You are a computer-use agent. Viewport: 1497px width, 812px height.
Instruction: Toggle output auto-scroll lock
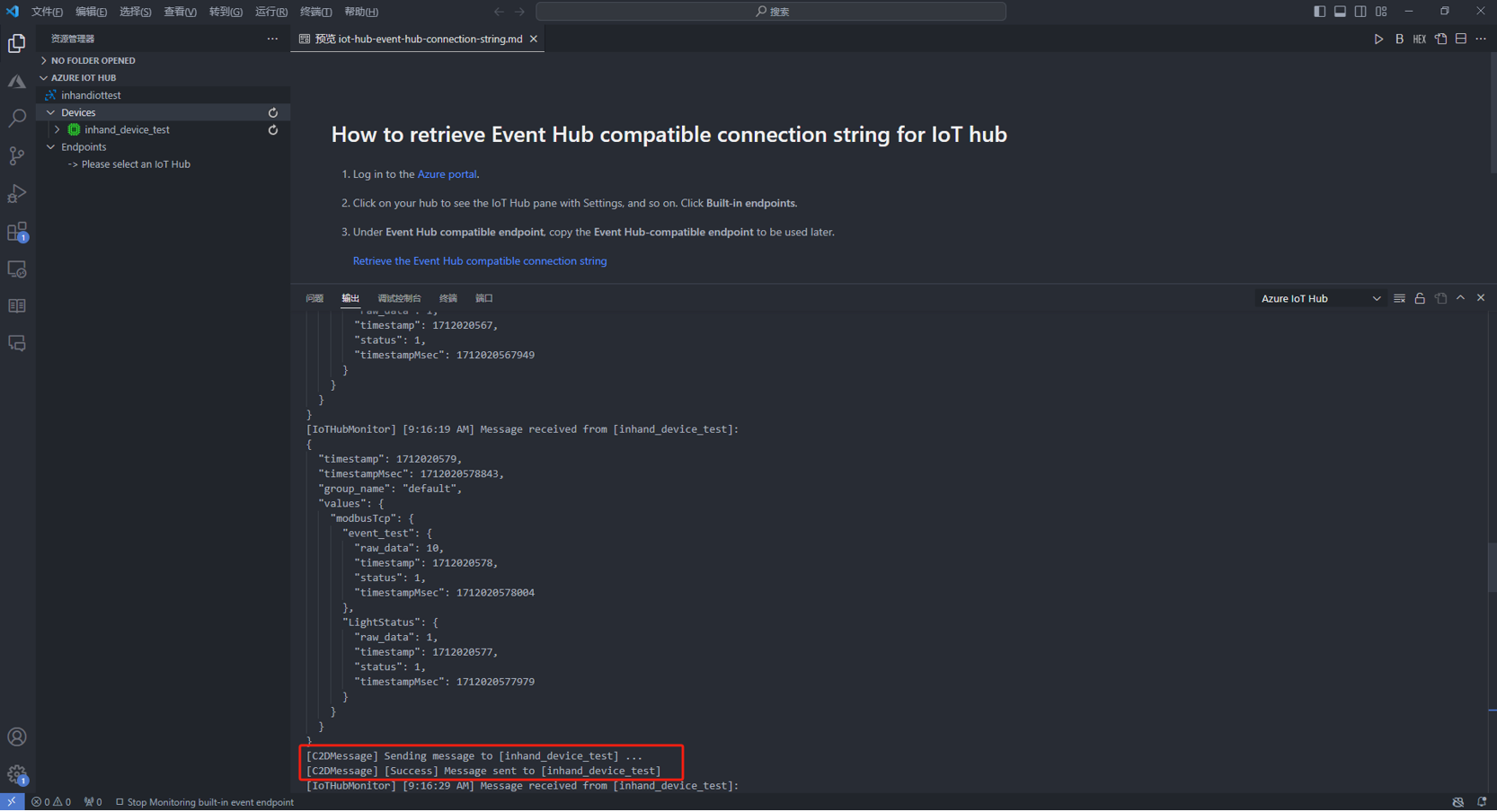[1420, 298]
